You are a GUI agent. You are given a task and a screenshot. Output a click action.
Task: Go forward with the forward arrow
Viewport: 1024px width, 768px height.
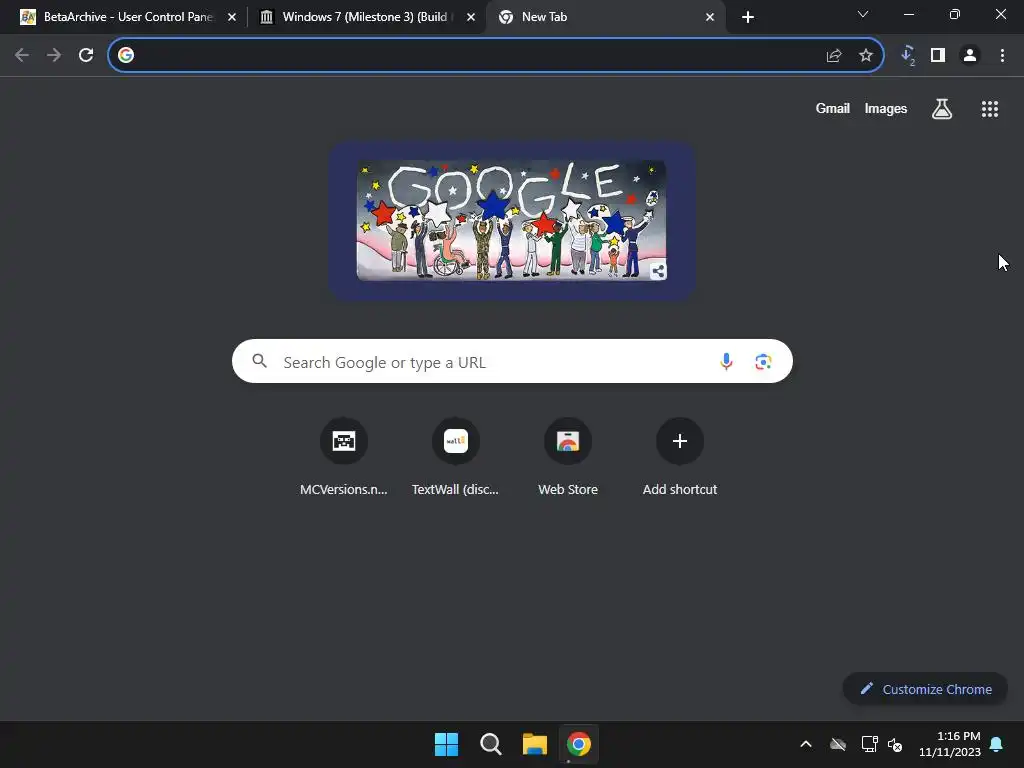coord(54,56)
